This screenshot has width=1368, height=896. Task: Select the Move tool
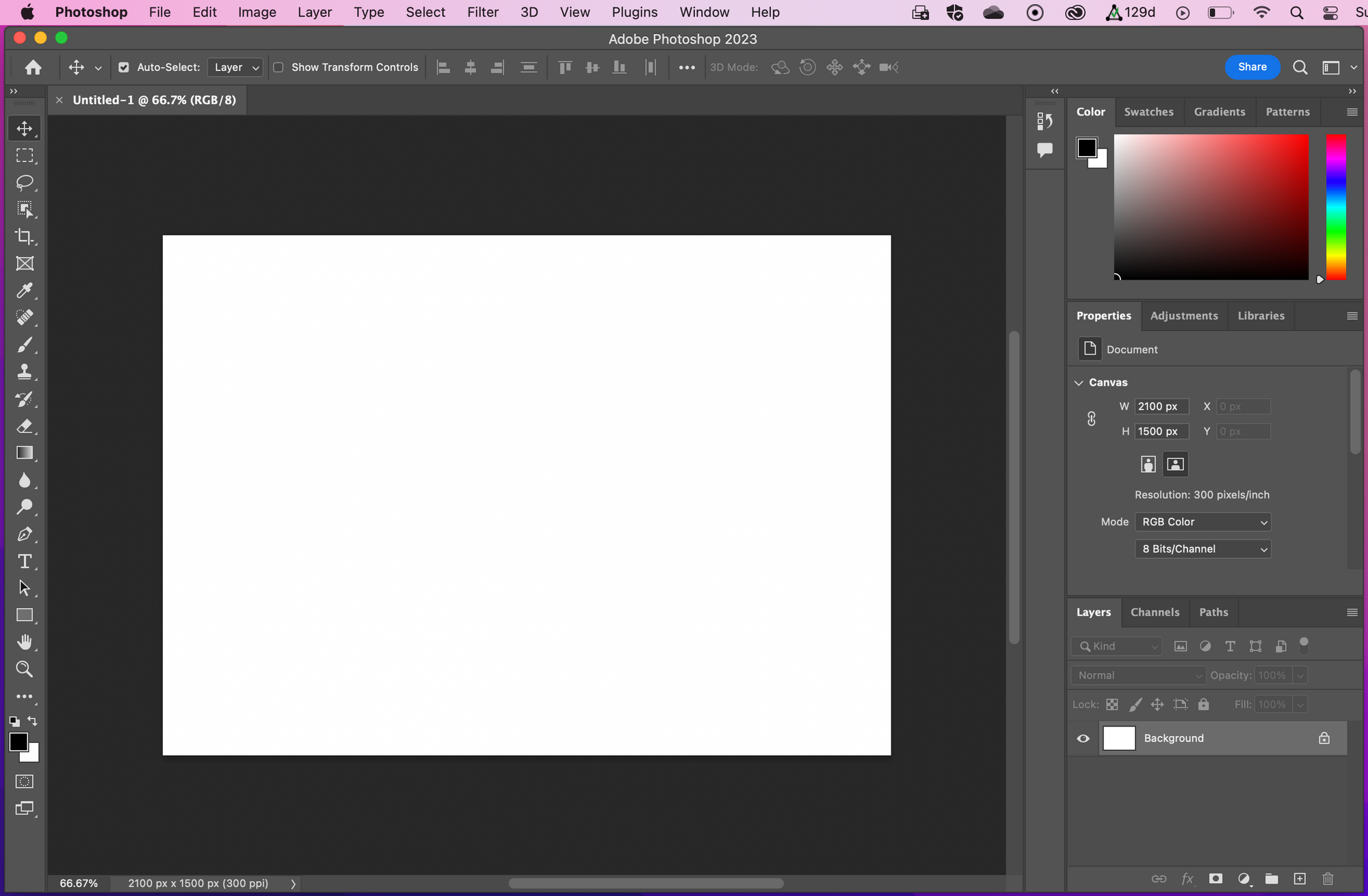click(25, 128)
